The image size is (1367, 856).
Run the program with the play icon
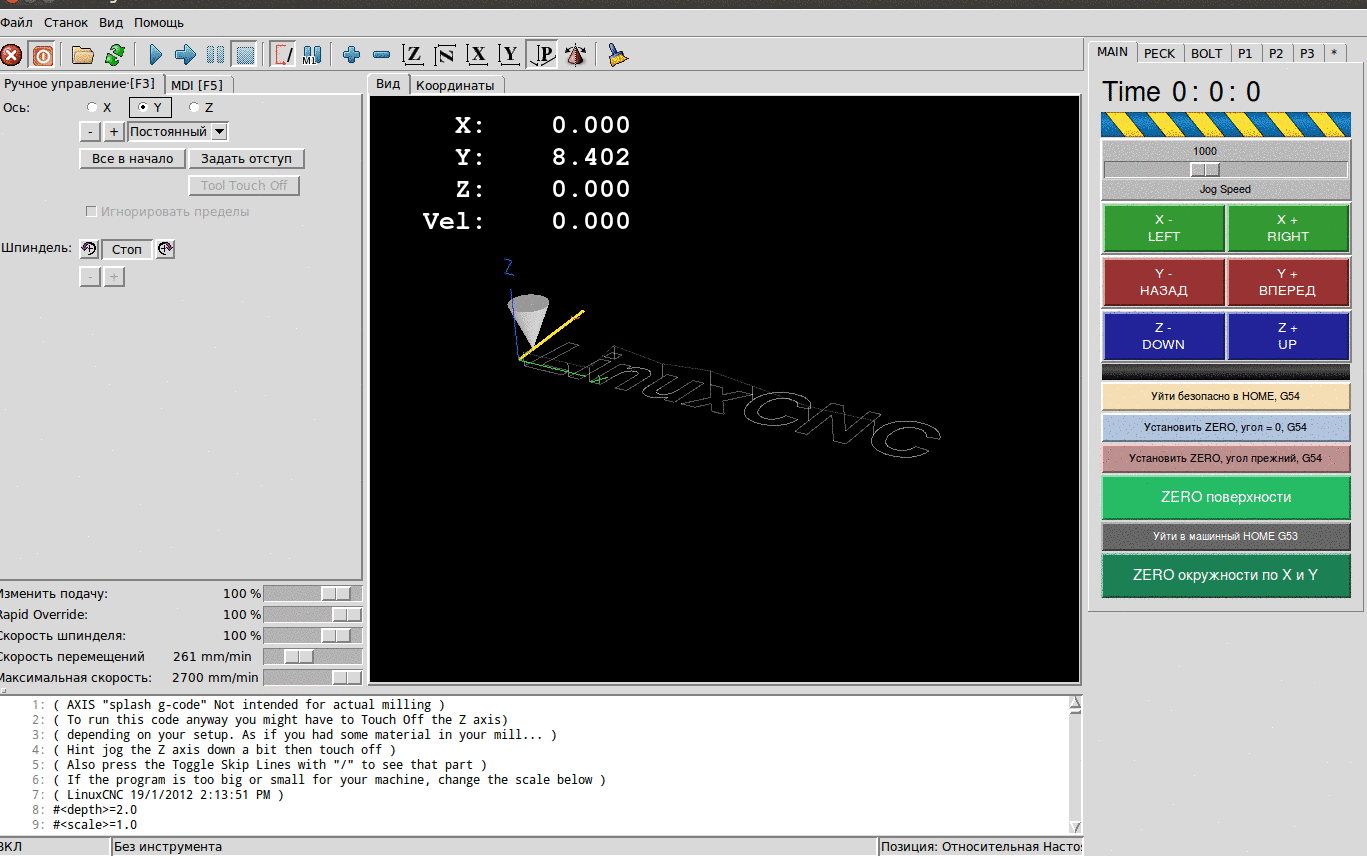pos(155,55)
